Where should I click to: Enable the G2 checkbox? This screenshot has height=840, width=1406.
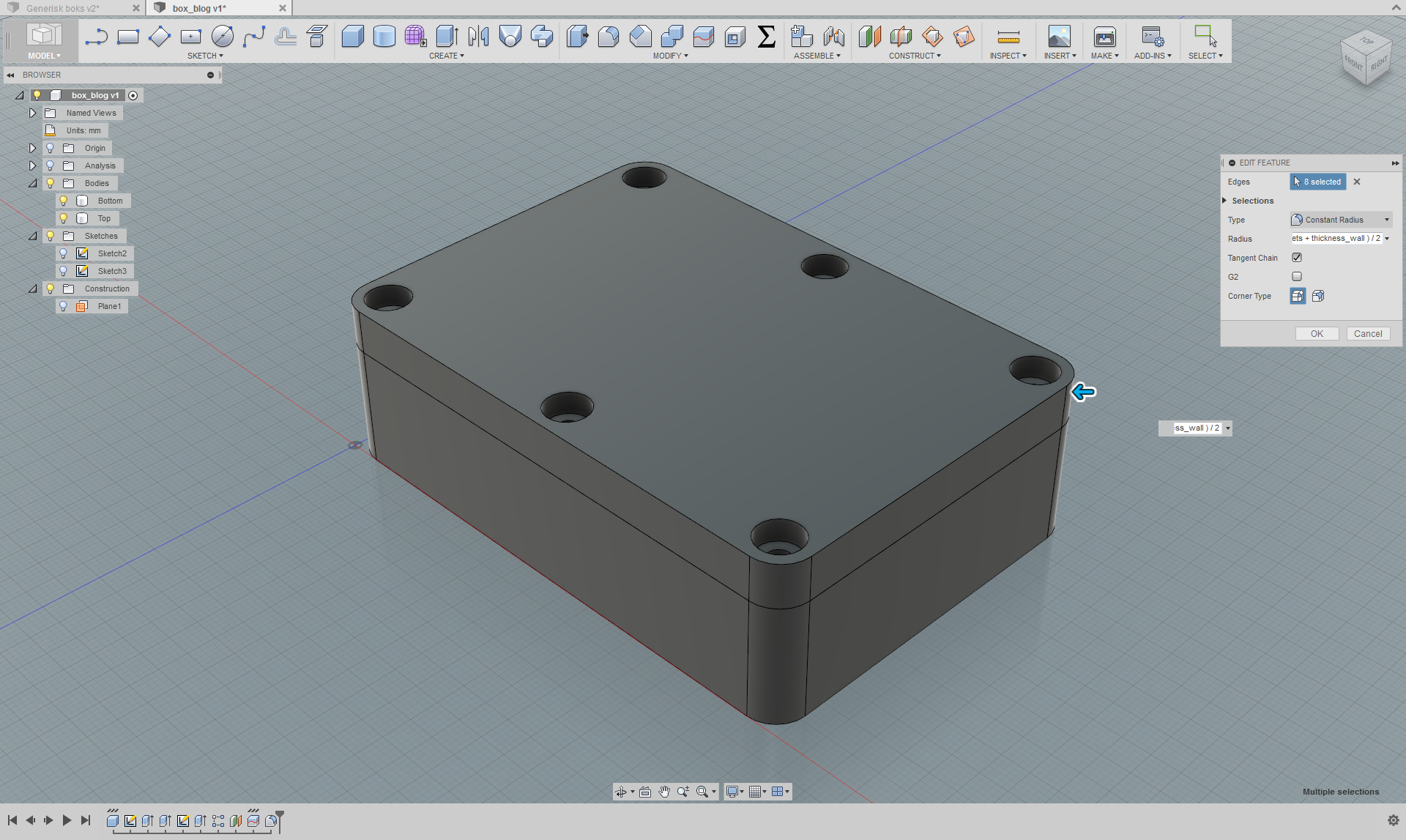pyautogui.click(x=1297, y=277)
